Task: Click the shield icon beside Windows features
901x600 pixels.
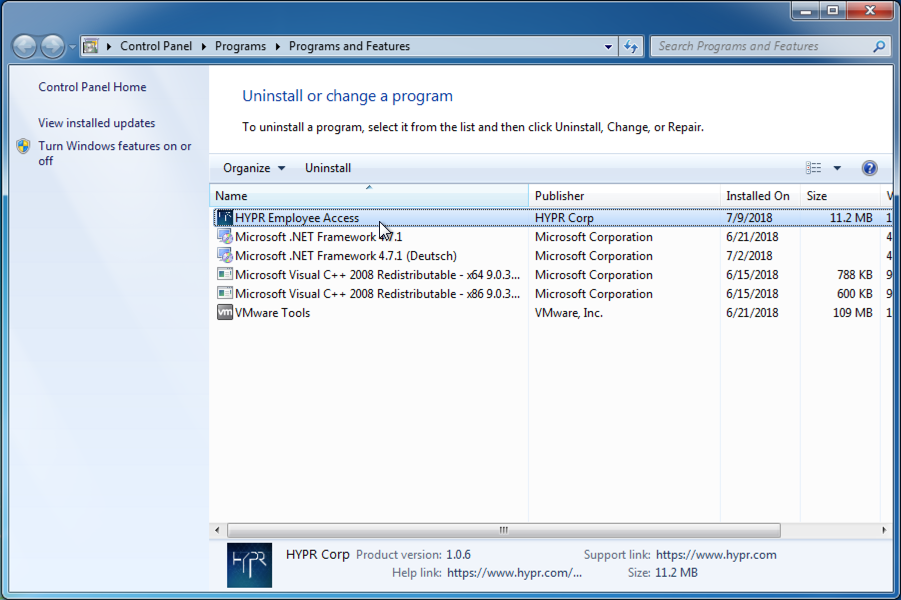Action: point(24,146)
